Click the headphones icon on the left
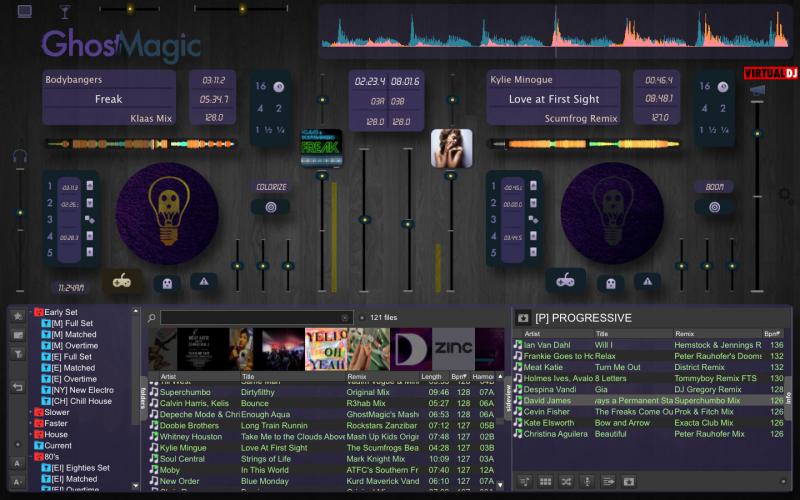The height and width of the screenshot is (500, 800). coord(19,158)
